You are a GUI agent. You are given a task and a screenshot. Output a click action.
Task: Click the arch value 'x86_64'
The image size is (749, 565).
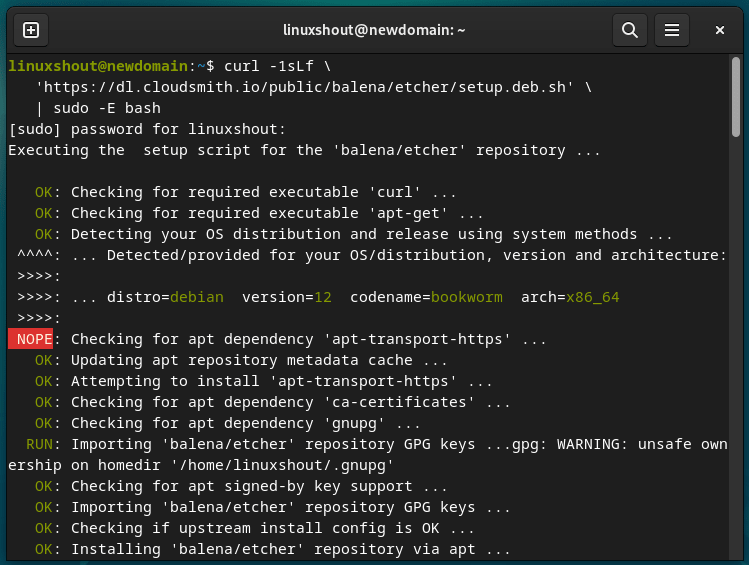[x=592, y=297]
